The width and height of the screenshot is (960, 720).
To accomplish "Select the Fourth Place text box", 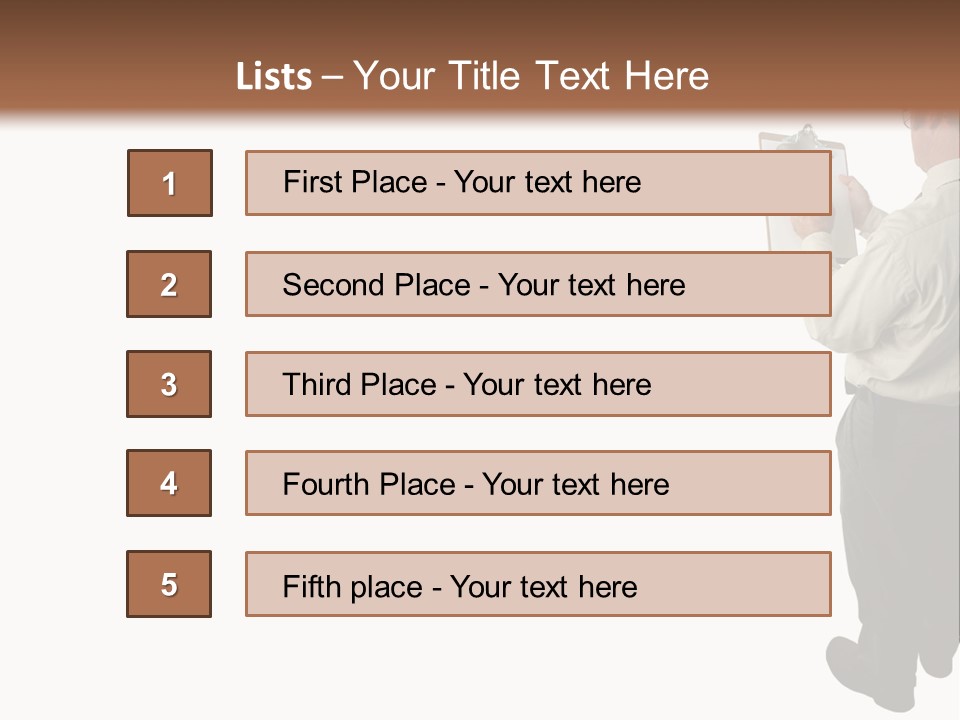I will 538,483.
